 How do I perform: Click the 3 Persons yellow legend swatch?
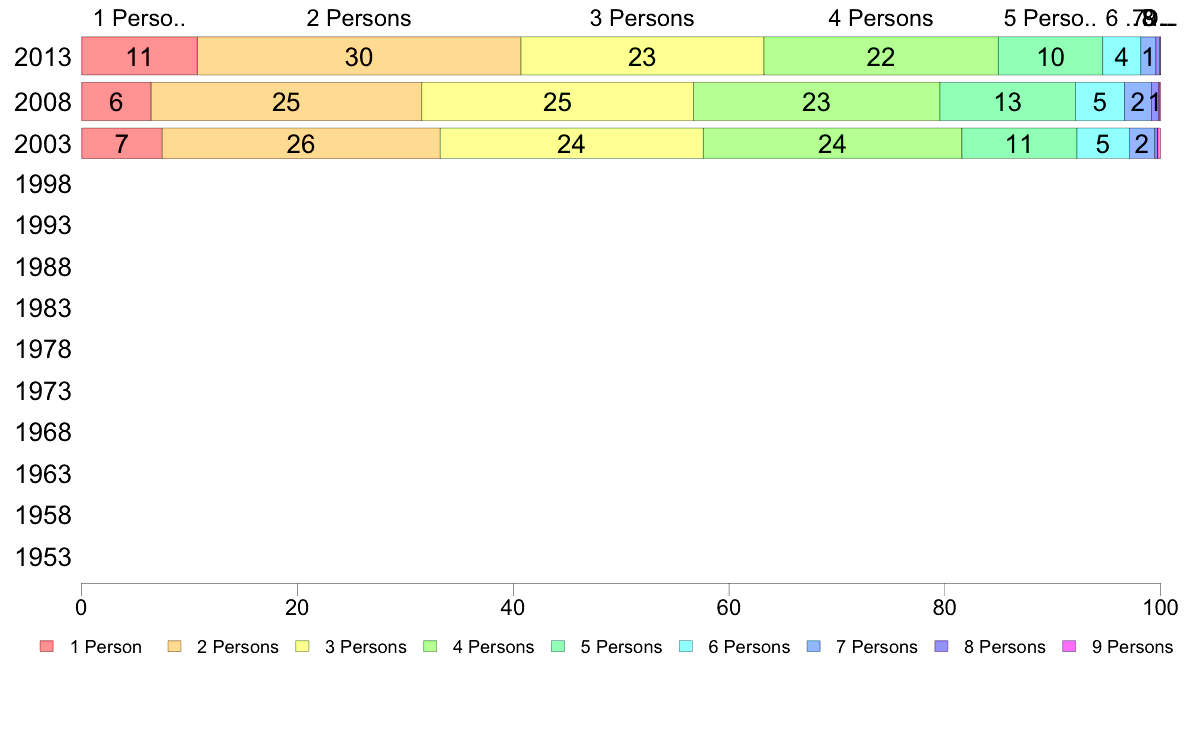point(302,647)
